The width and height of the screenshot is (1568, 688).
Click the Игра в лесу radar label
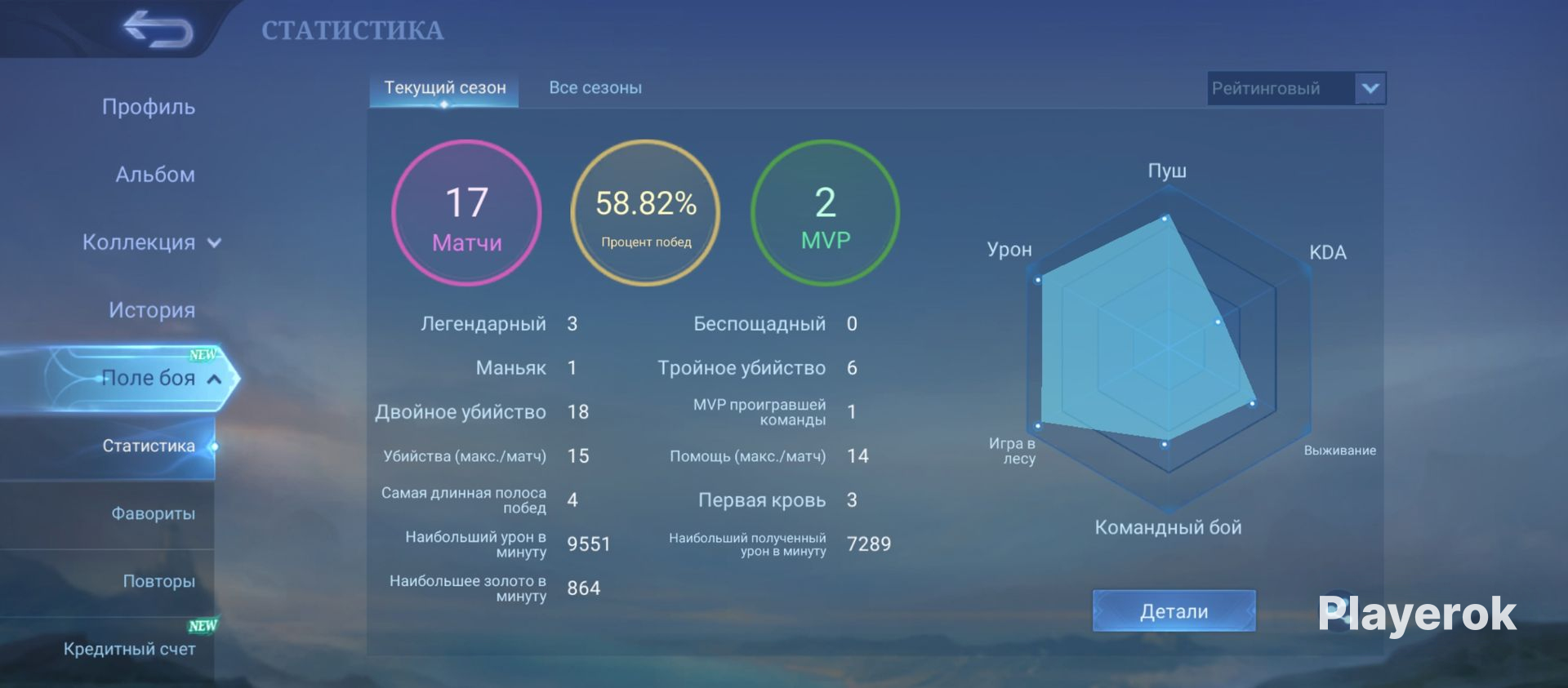(1013, 451)
